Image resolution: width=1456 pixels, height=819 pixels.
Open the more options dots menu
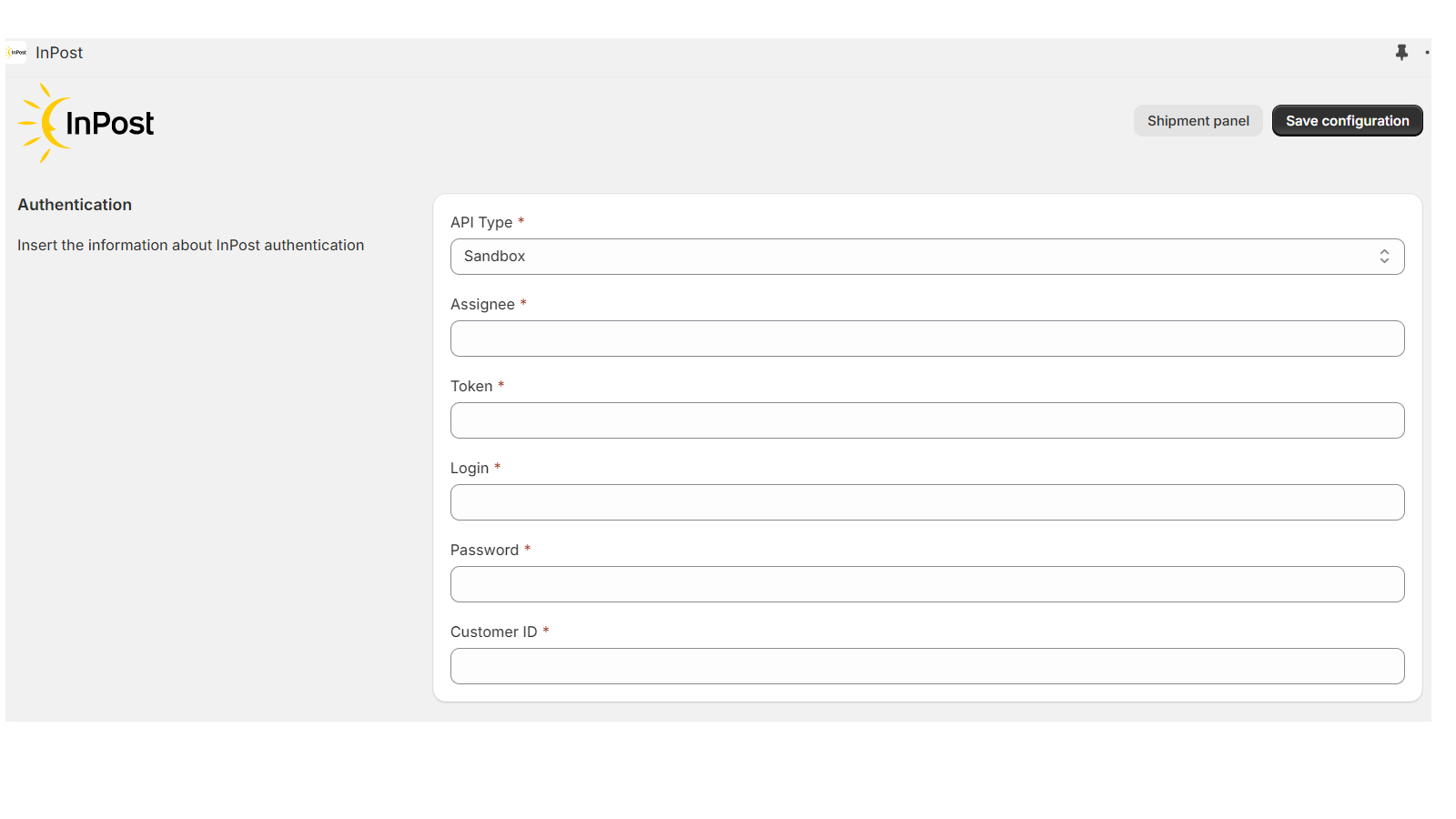point(1427,53)
